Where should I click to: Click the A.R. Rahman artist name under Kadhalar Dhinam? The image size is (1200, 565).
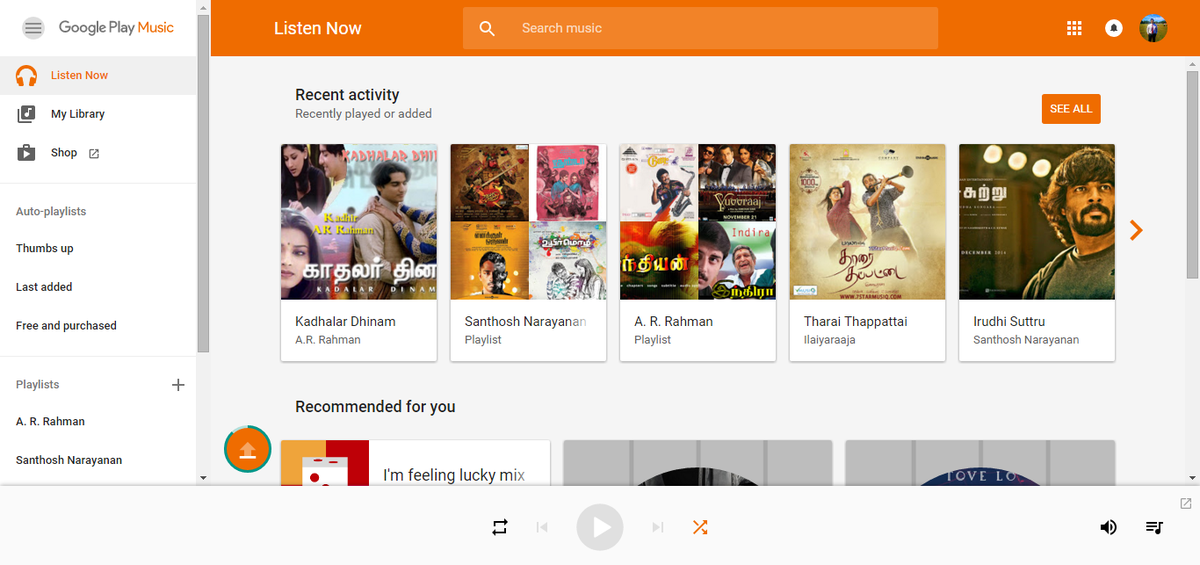(x=328, y=340)
